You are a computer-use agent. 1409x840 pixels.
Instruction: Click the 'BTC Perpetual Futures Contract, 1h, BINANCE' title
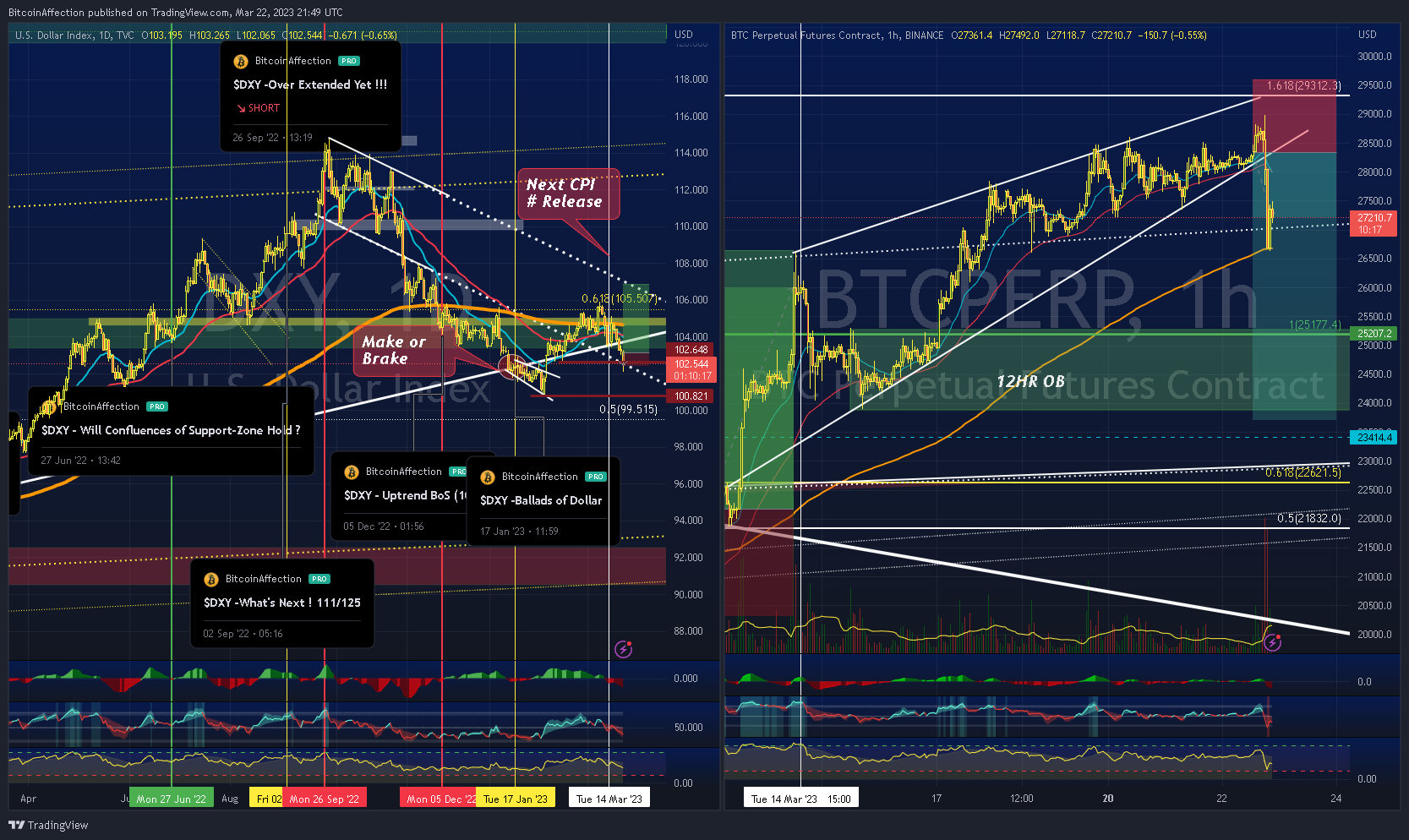[837, 35]
